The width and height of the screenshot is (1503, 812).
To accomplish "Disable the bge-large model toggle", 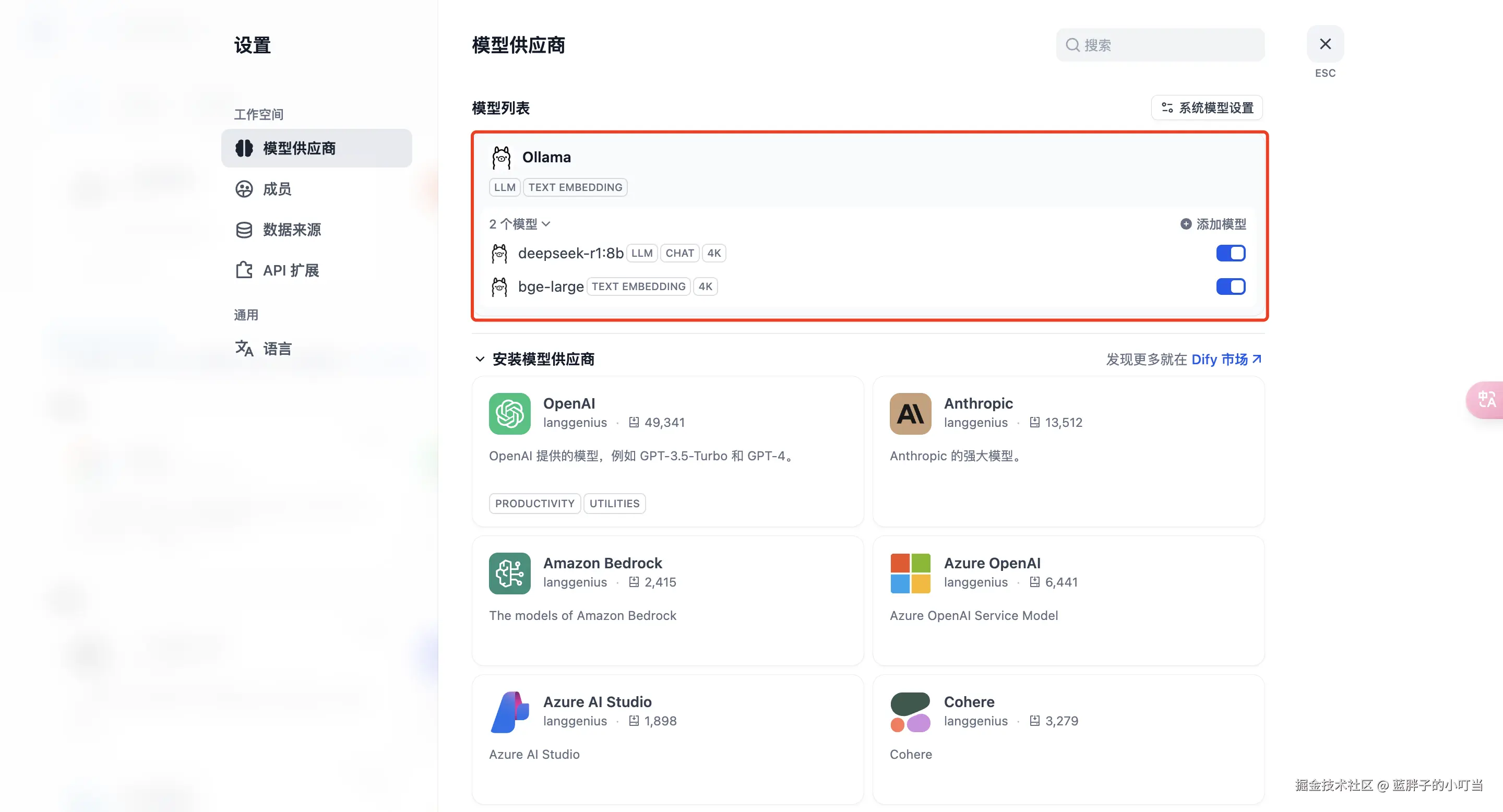I will coord(1230,286).
